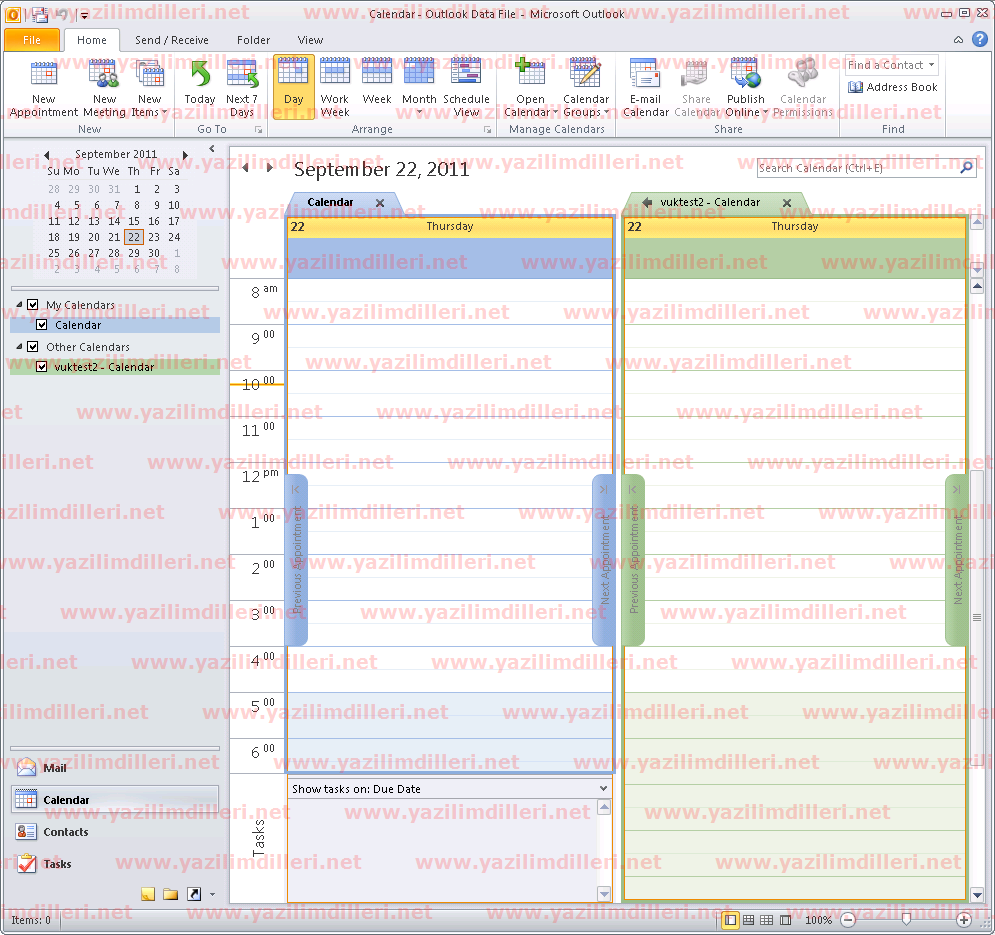Collapse the navigation pane
The image size is (995, 935).
pyautogui.click(x=212, y=149)
